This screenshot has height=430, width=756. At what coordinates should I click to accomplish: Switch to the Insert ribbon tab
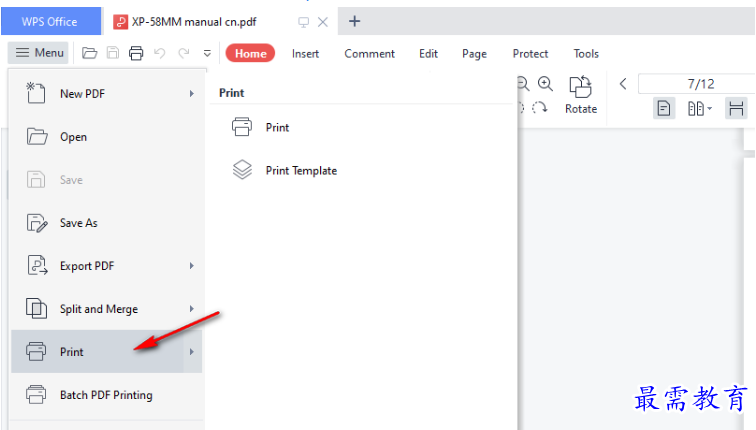(305, 54)
